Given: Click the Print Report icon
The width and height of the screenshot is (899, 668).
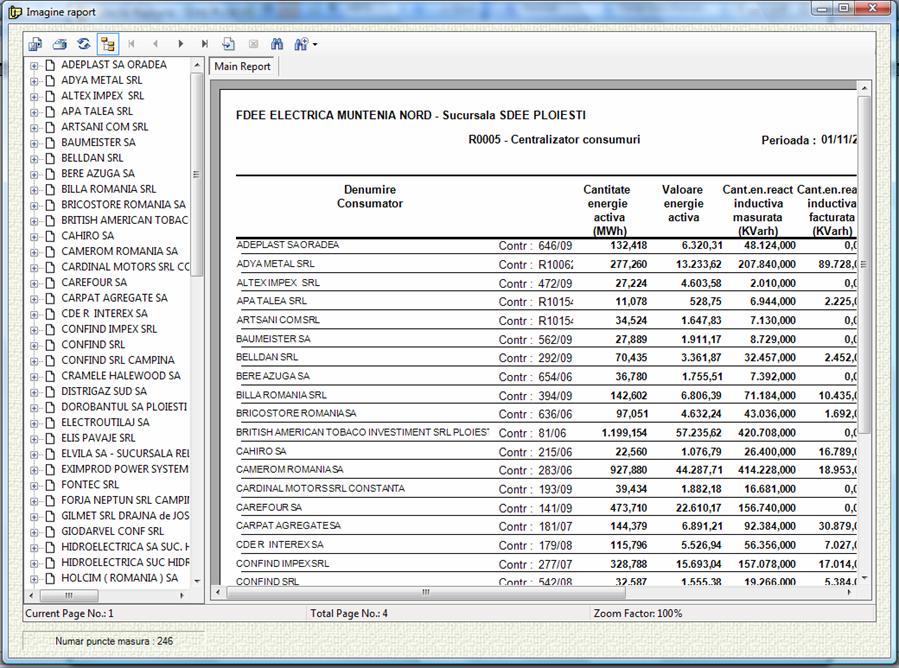Looking at the screenshot, I should pos(60,44).
